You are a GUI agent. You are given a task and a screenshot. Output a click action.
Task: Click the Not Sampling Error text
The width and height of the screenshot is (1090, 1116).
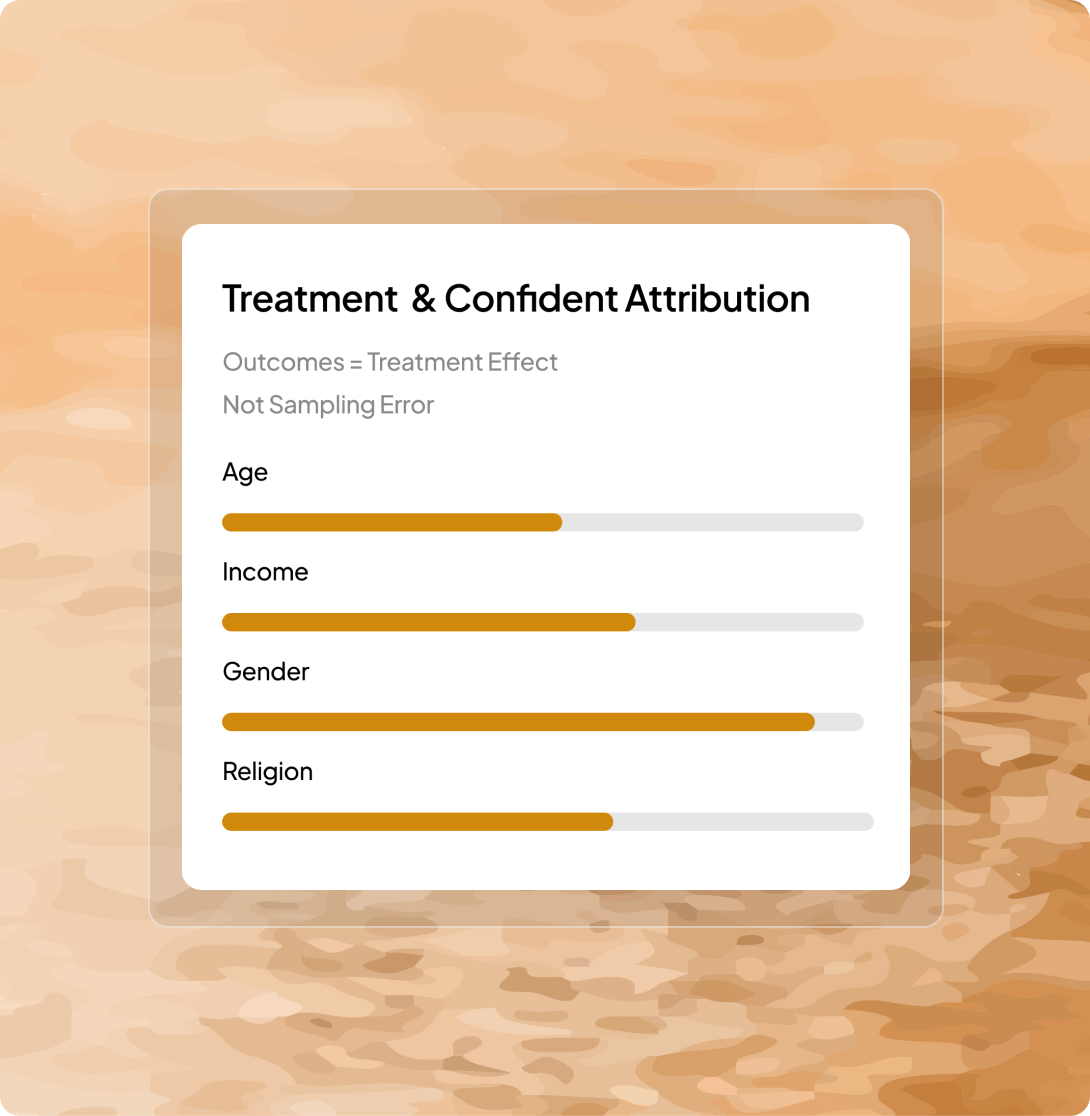[x=328, y=405]
